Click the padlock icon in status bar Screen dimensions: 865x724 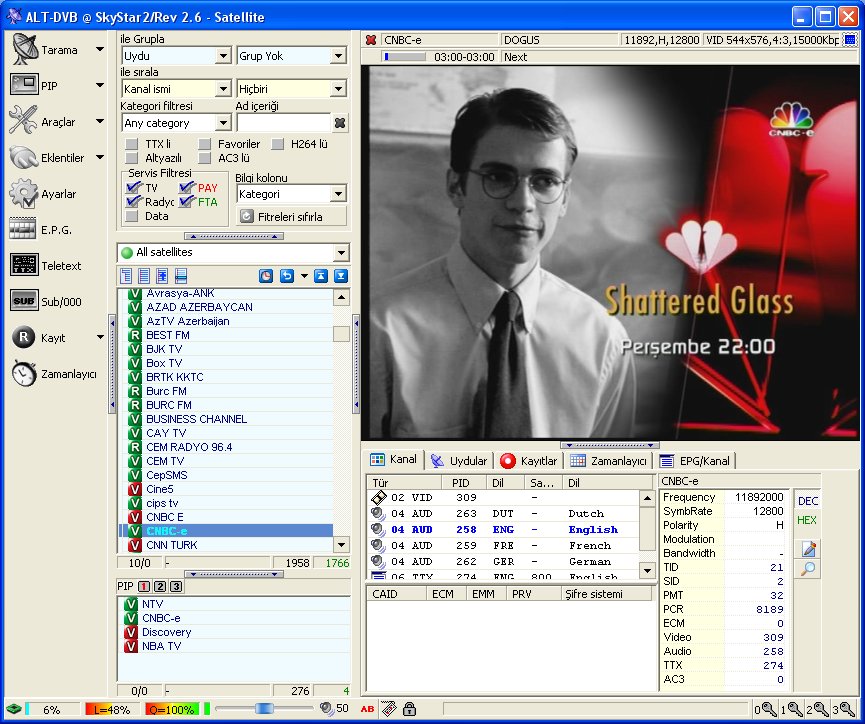pos(409,709)
